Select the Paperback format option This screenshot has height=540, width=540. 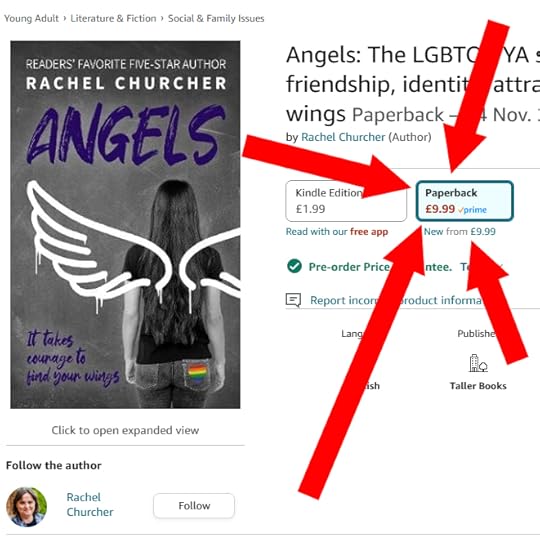[x=465, y=201]
